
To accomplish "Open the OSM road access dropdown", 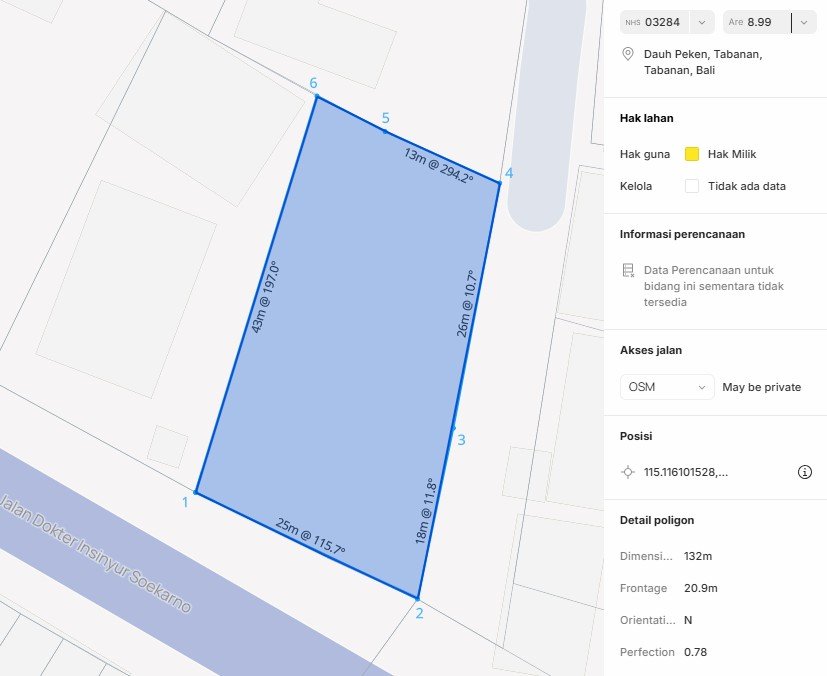I will (x=667, y=387).
